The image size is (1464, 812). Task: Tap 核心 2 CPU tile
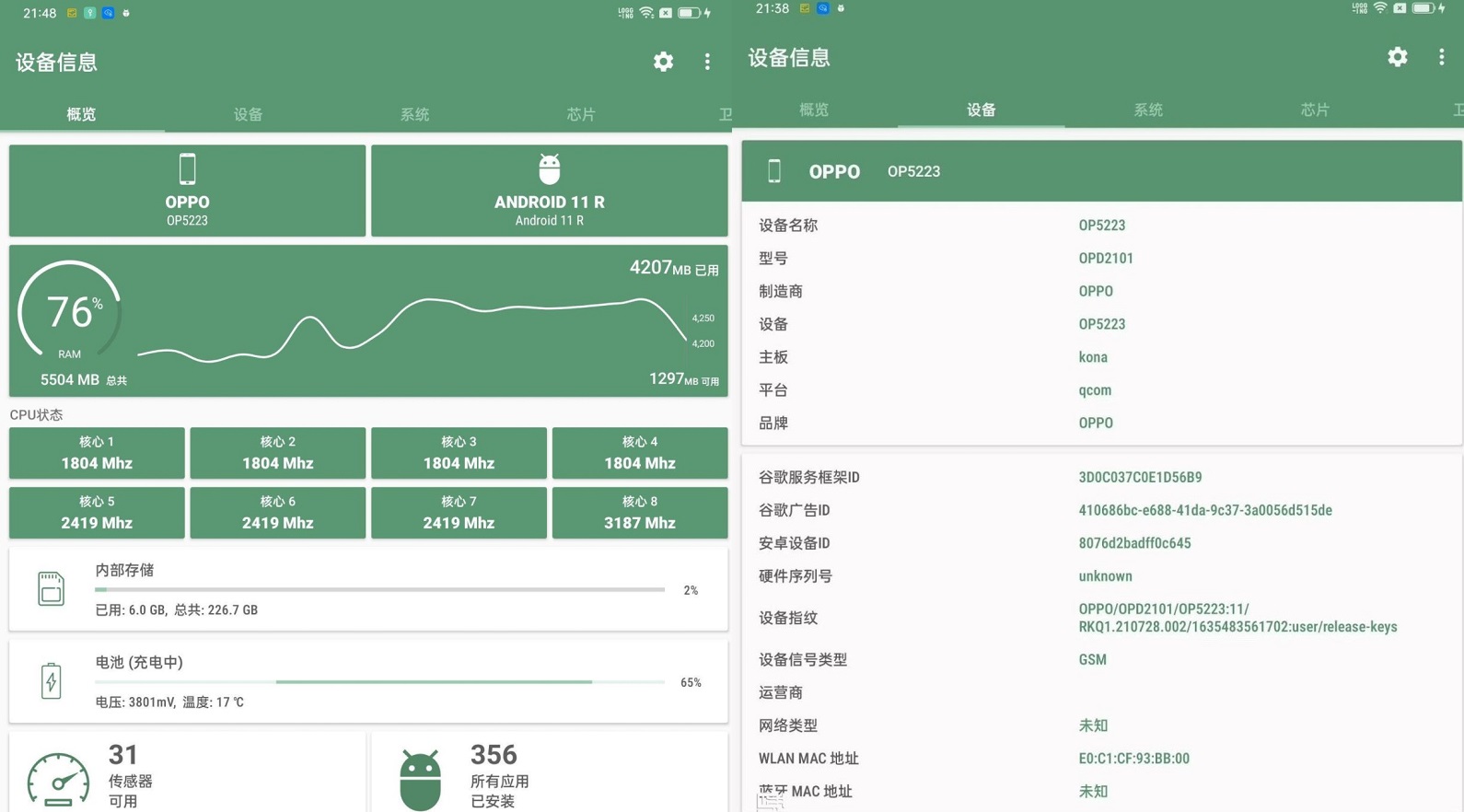tap(278, 453)
